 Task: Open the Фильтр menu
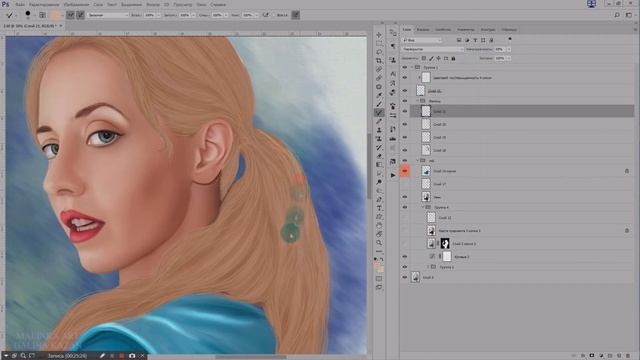tap(153, 4)
